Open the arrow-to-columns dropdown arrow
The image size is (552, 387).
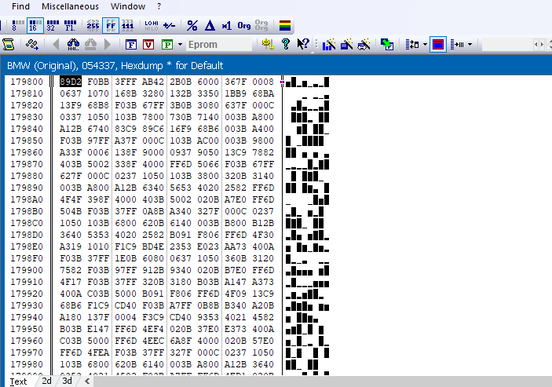470,44
